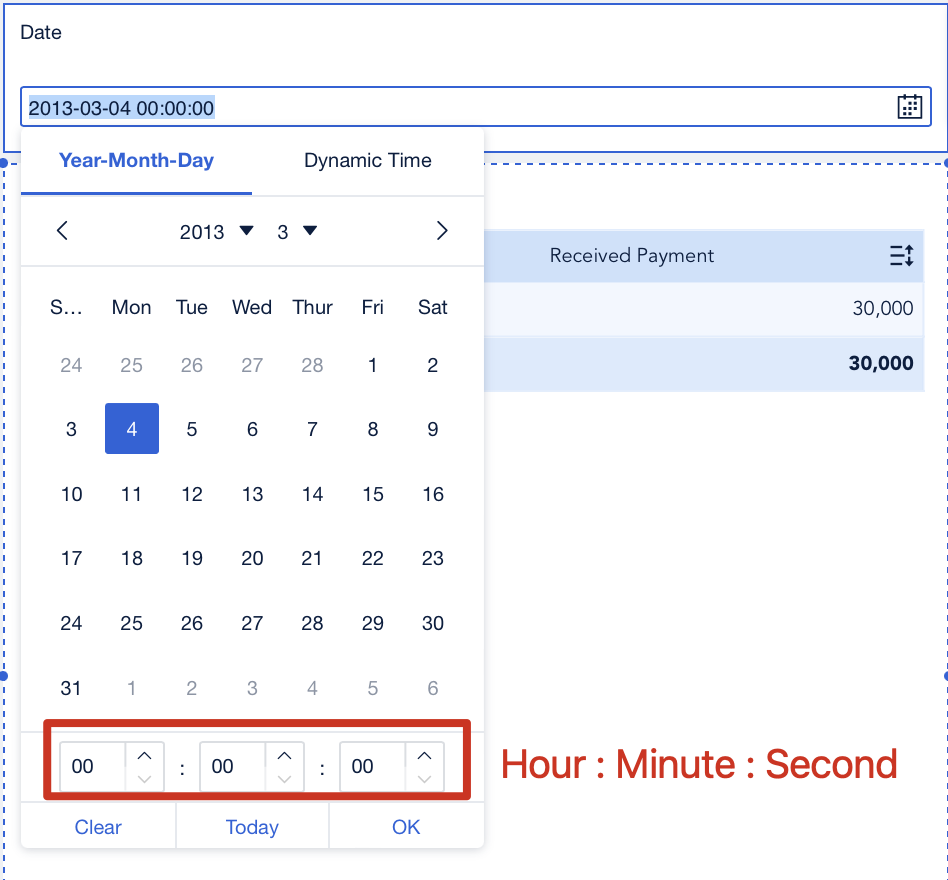Select the highlighted day 4

131,428
